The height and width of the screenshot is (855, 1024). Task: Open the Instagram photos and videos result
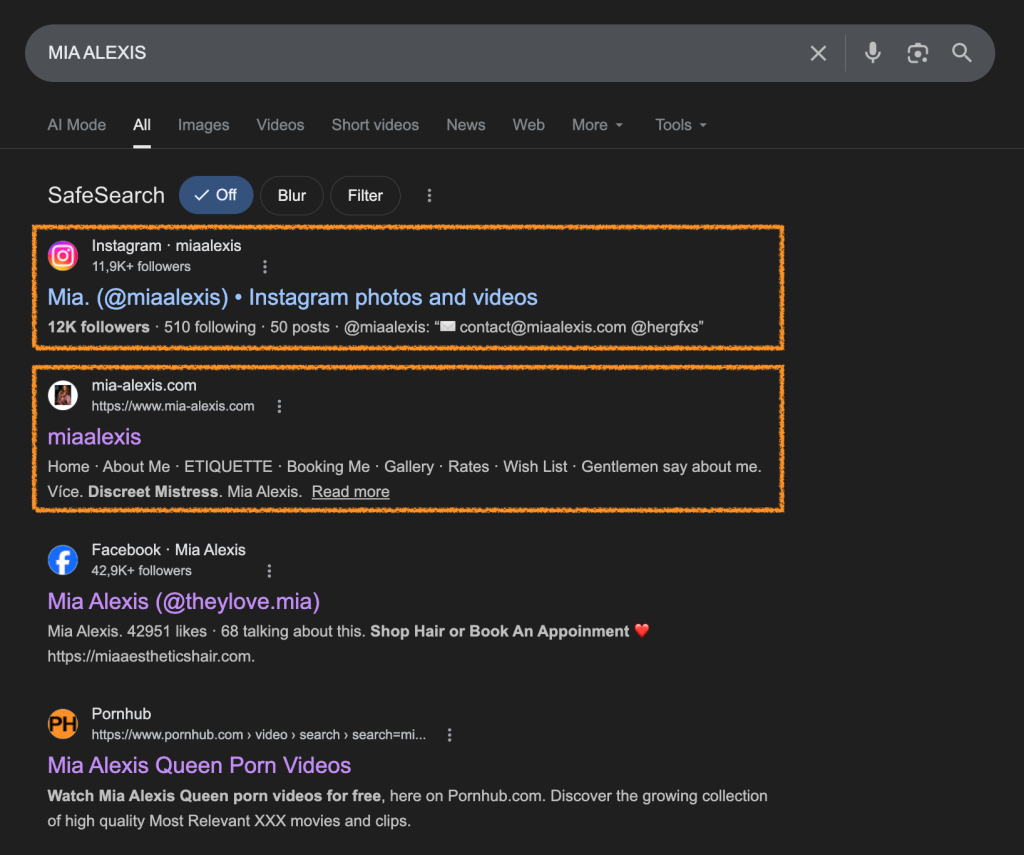(292, 297)
